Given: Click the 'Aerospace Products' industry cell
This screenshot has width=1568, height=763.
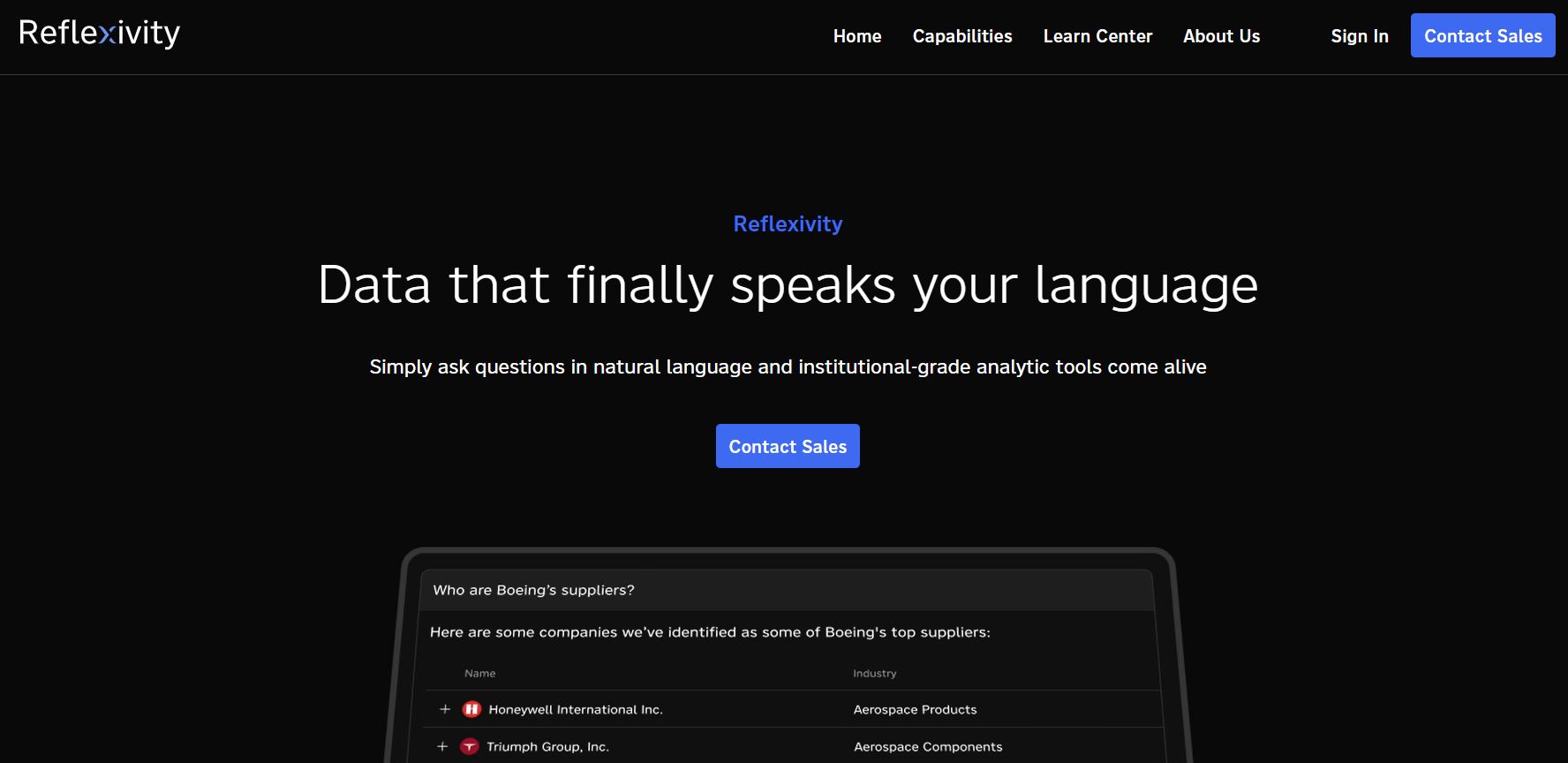Looking at the screenshot, I should tap(915, 709).
